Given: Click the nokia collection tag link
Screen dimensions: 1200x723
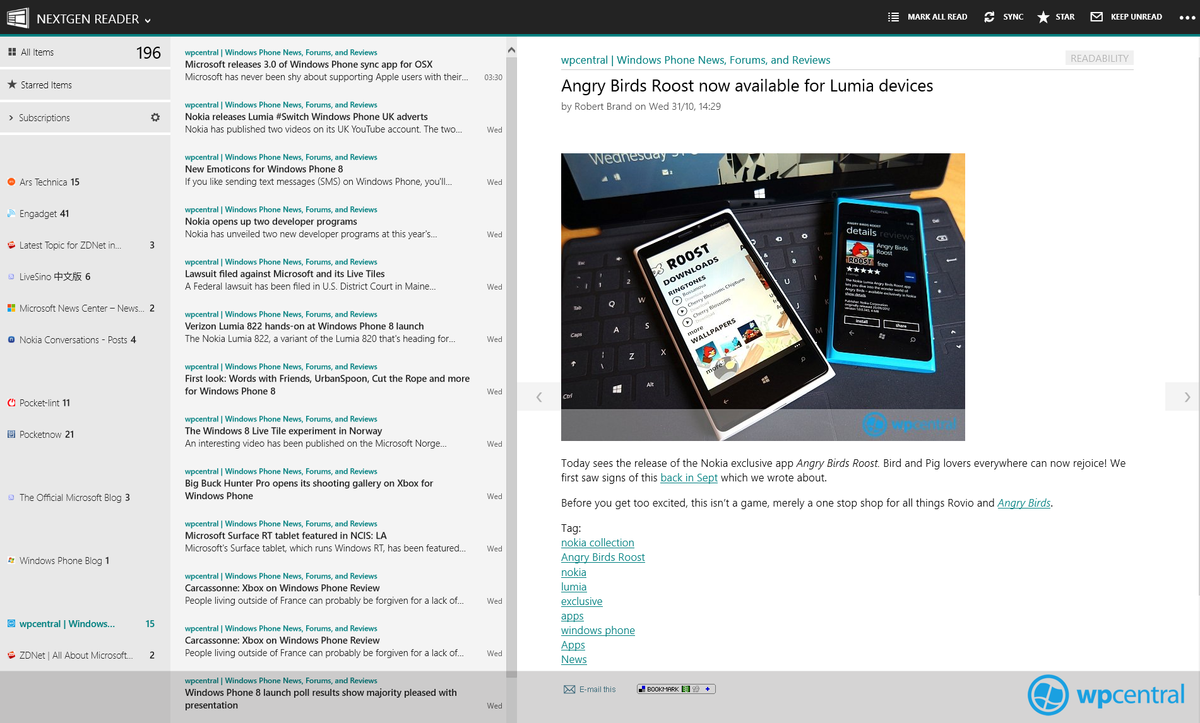Looking at the screenshot, I should 597,542.
